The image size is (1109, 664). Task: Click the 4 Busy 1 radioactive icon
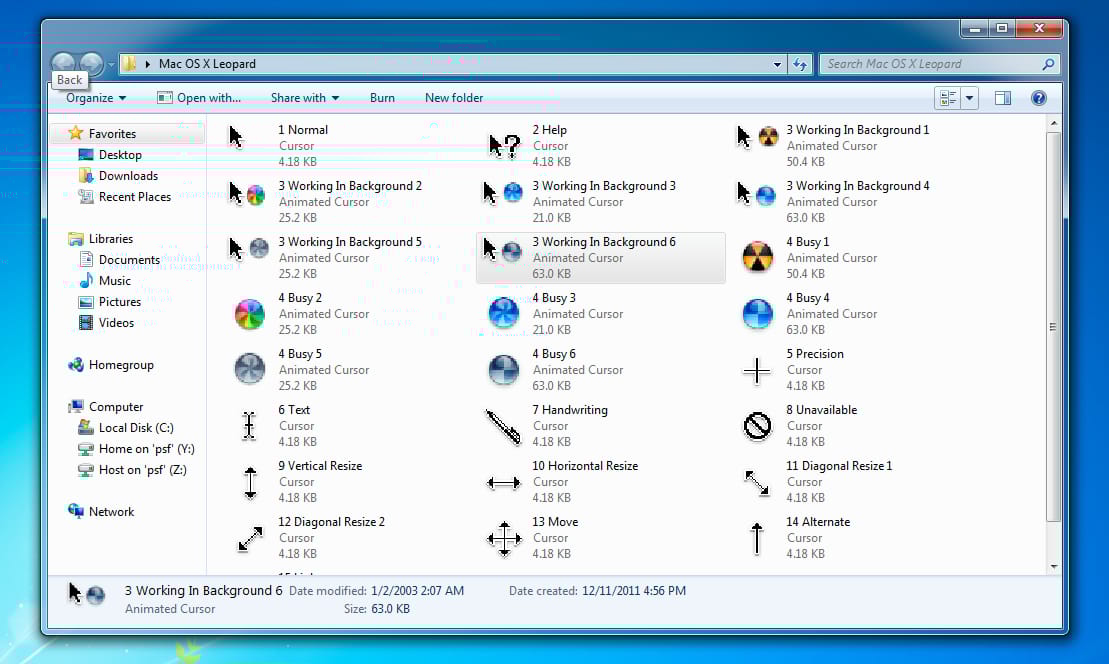(757, 257)
